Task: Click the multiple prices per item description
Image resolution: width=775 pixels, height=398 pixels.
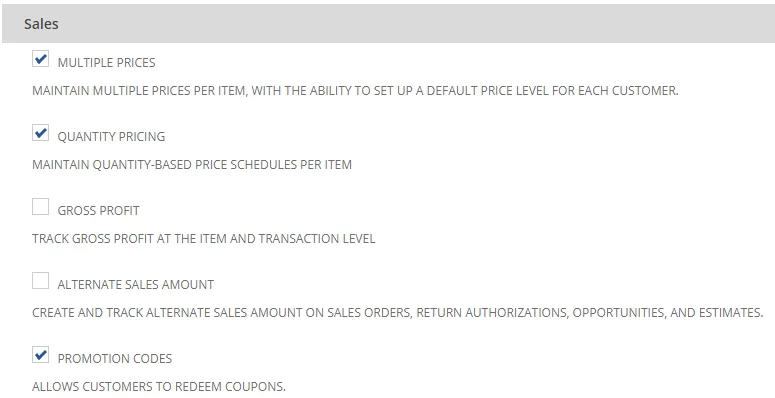Action: [x=355, y=91]
